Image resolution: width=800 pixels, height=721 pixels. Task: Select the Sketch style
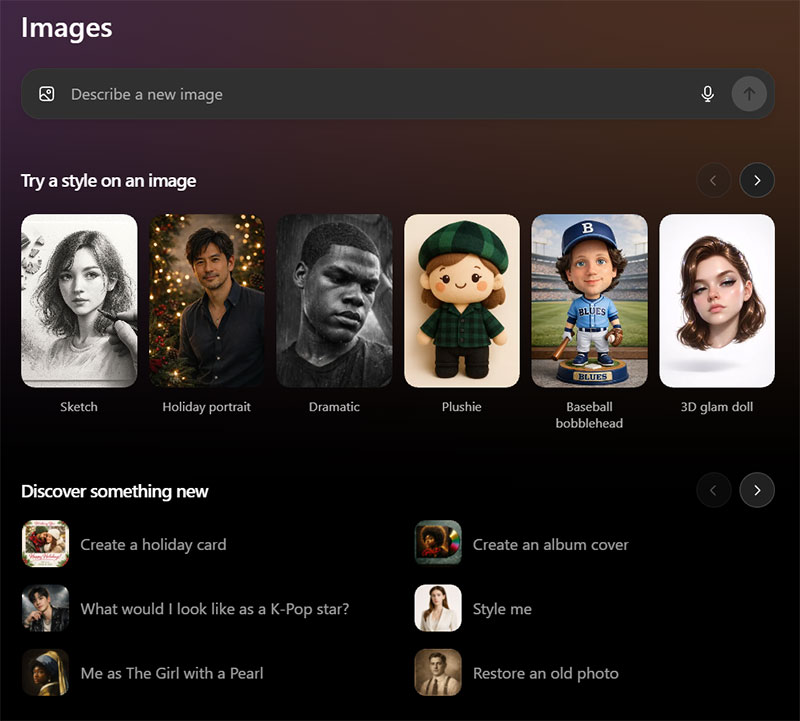coord(79,300)
